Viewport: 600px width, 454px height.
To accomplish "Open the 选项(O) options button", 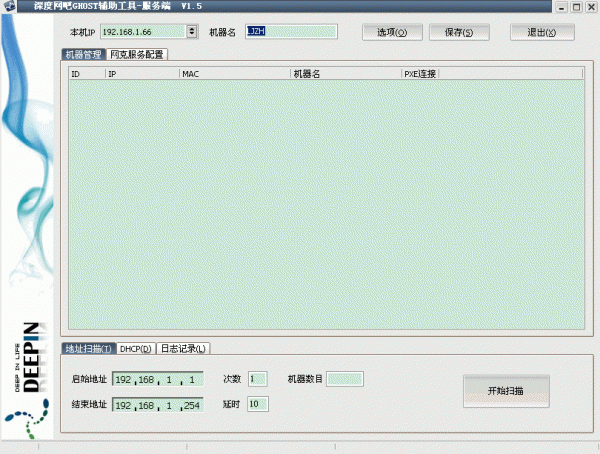I will coord(392,32).
